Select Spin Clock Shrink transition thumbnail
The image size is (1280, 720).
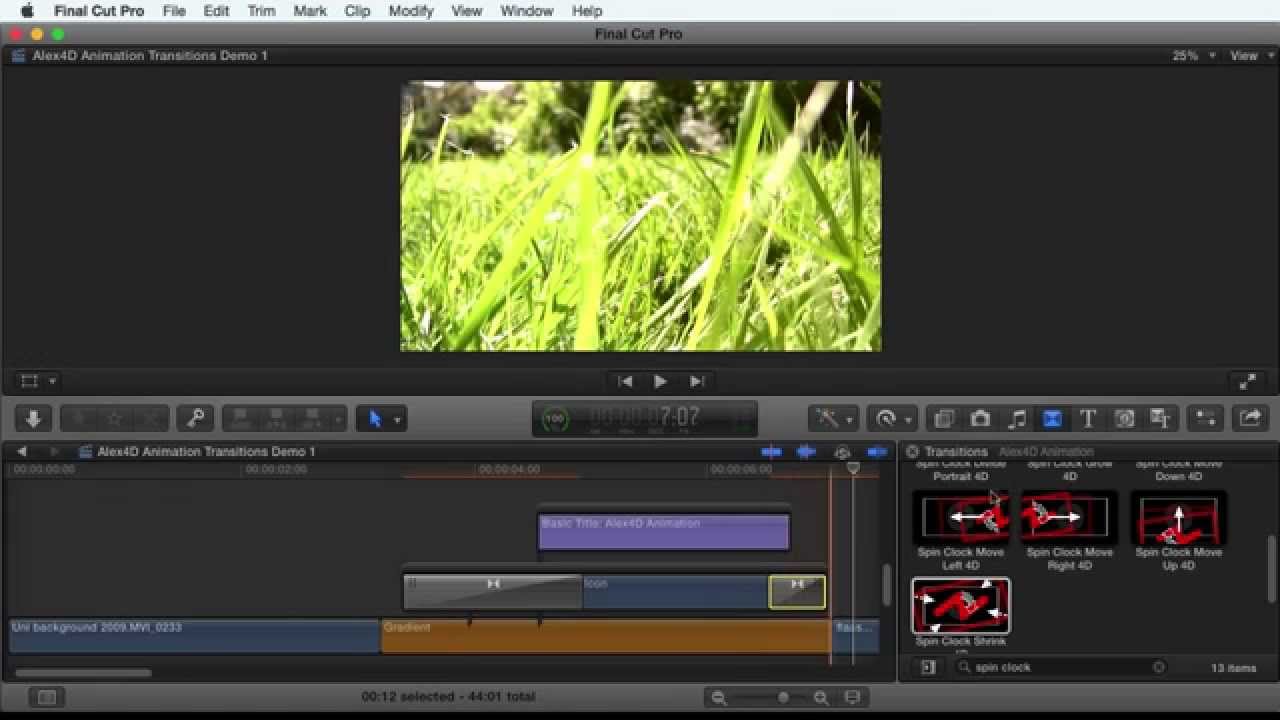pyautogui.click(x=961, y=606)
